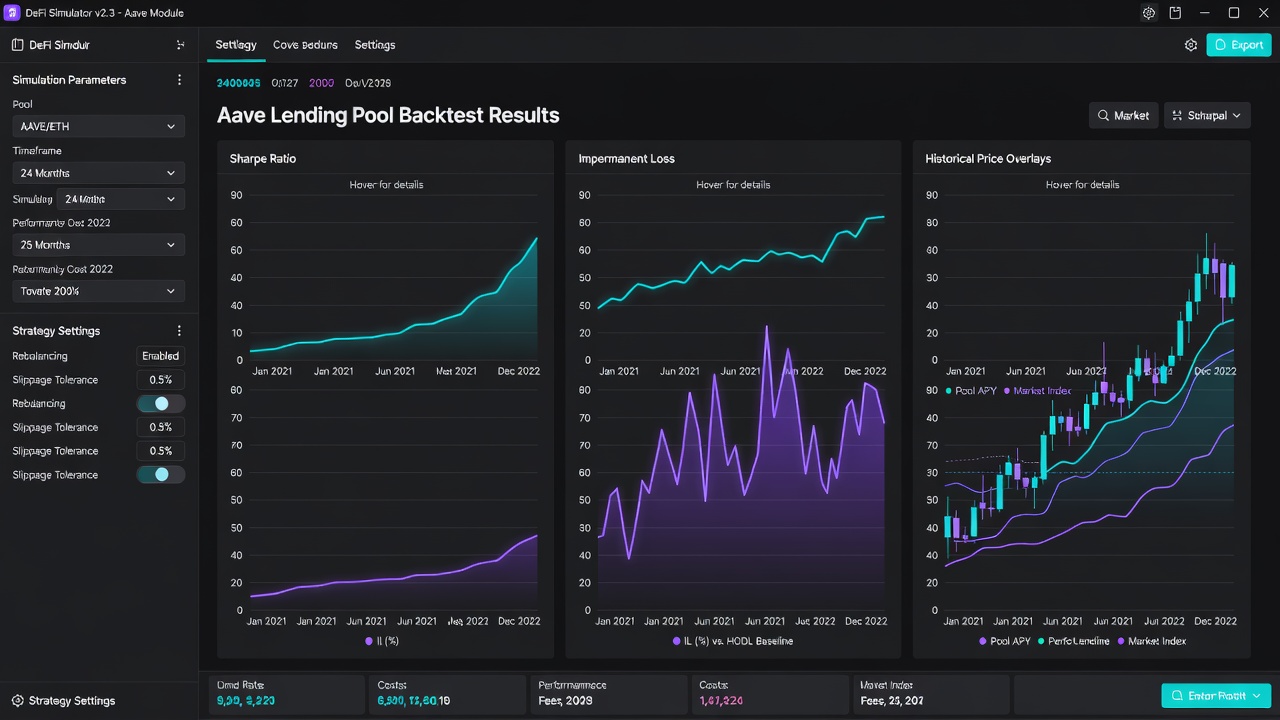The width and height of the screenshot is (1280, 720).
Task: Expand the Timeframe 24 Months dropdown
Action: [98, 173]
